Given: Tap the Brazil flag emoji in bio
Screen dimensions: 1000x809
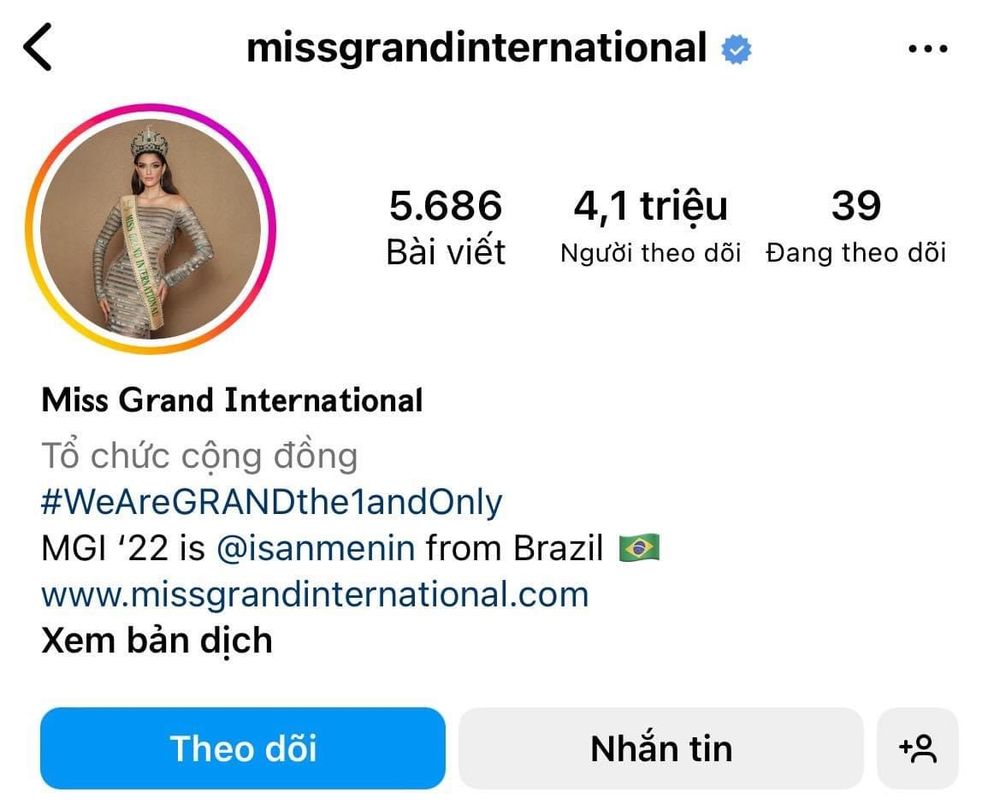Looking at the screenshot, I should (640, 548).
